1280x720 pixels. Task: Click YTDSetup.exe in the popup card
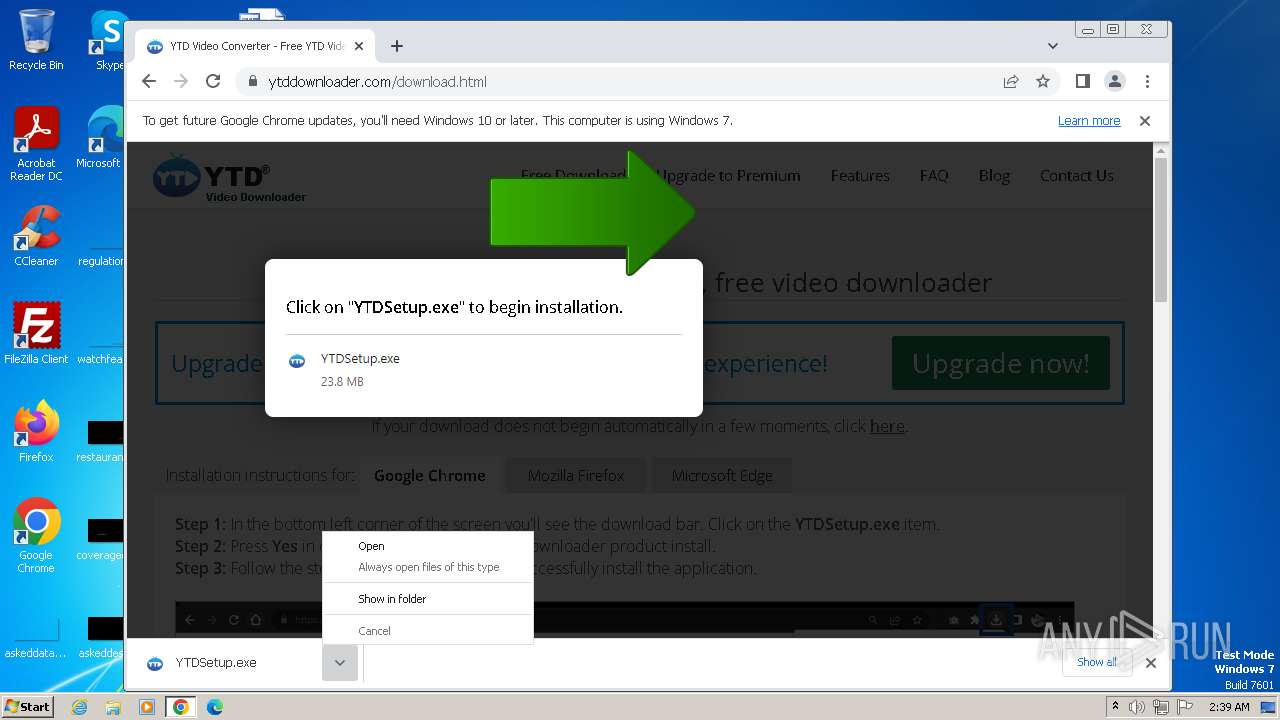(x=360, y=359)
